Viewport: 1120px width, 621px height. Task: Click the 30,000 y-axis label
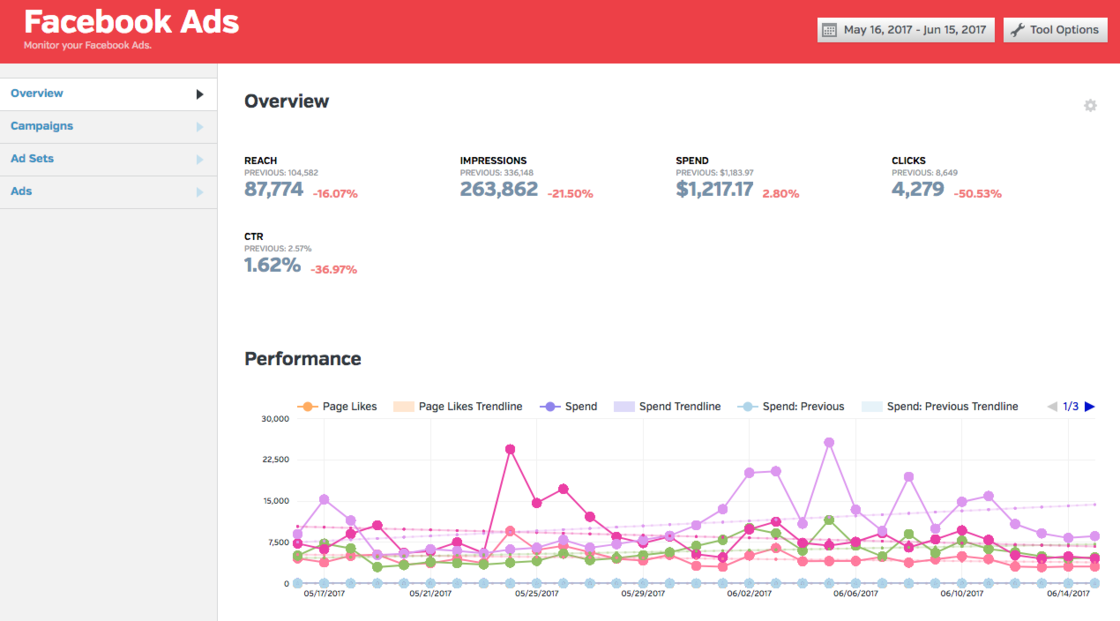275,419
